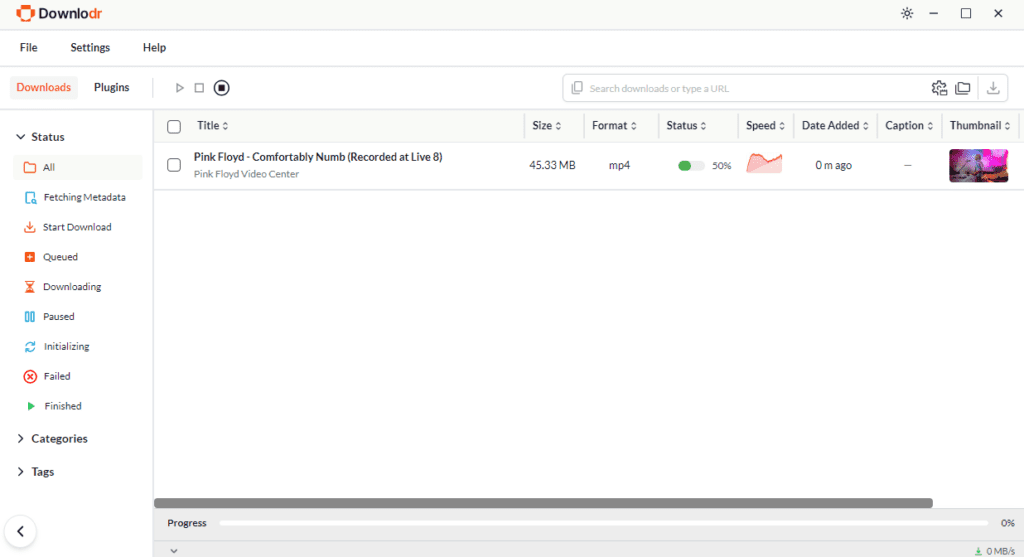Collapse the Status section
The height and width of the screenshot is (557, 1024).
coord(20,136)
